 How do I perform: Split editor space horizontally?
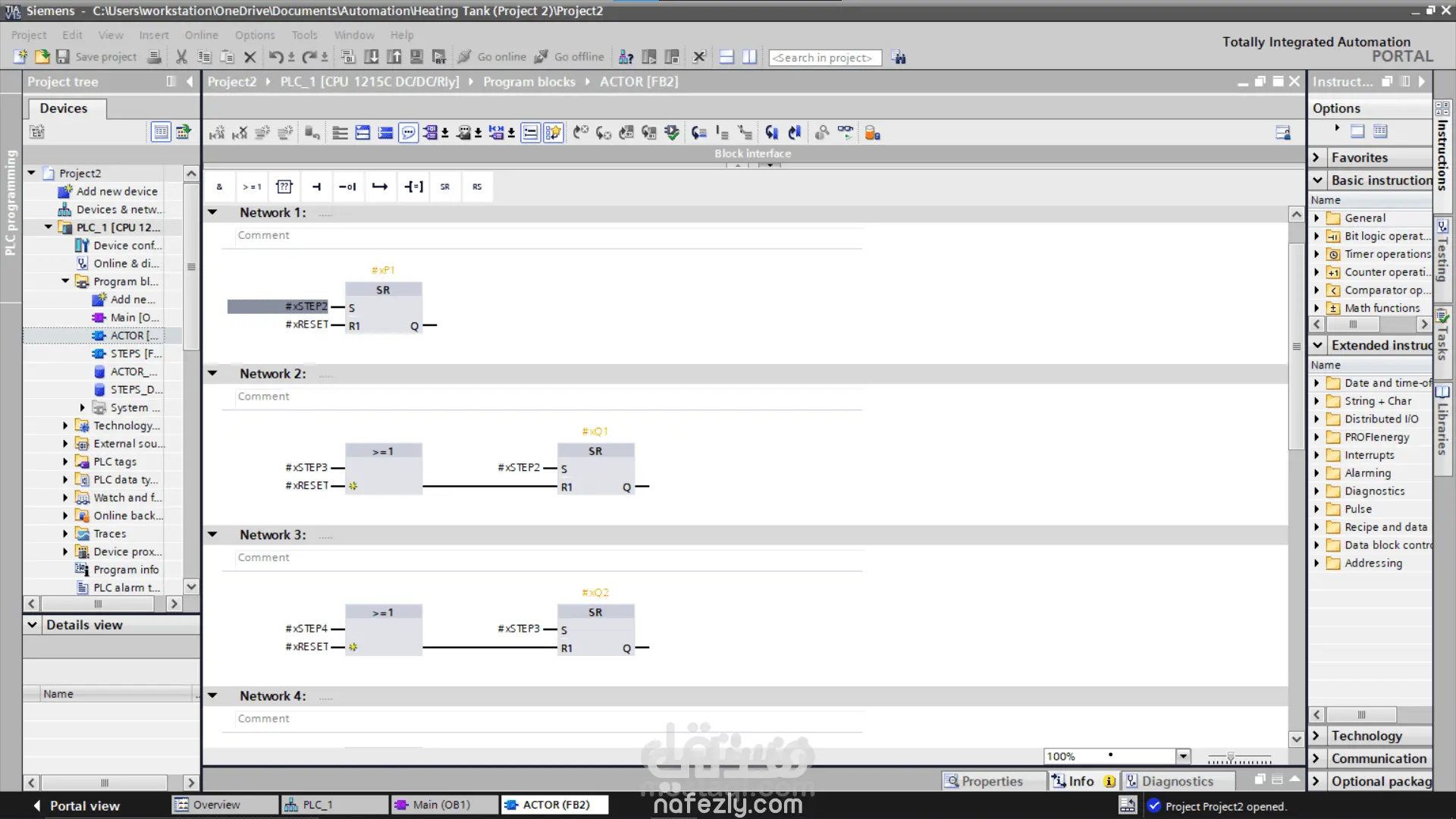pyautogui.click(x=726, y=57)
